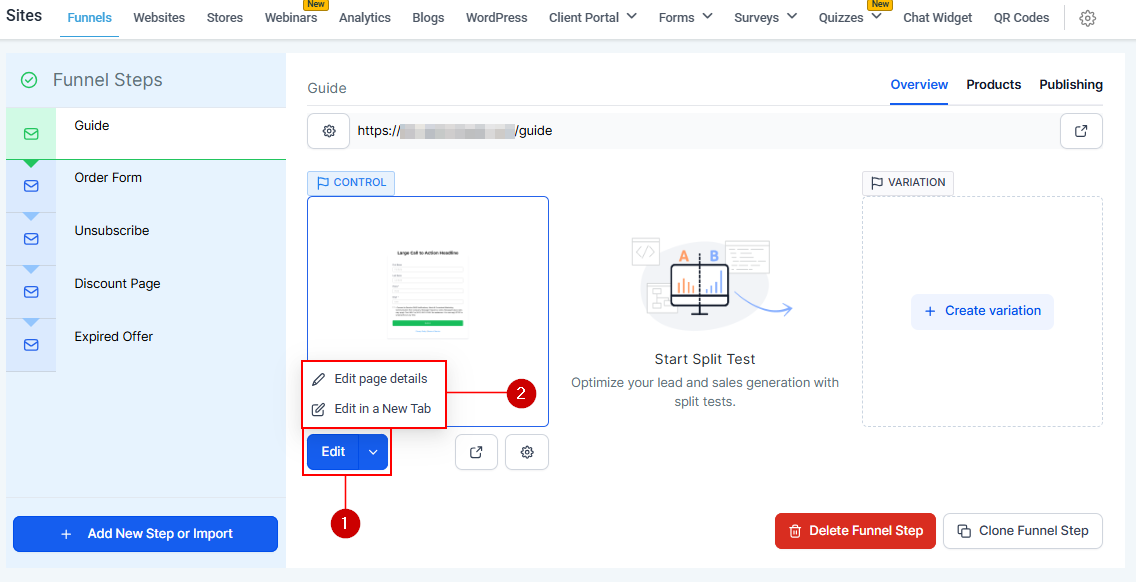This screenshot has width=1136, height=582.
Task: Click the Funnel Steps green check icon
Action: [x=29, y=80]
